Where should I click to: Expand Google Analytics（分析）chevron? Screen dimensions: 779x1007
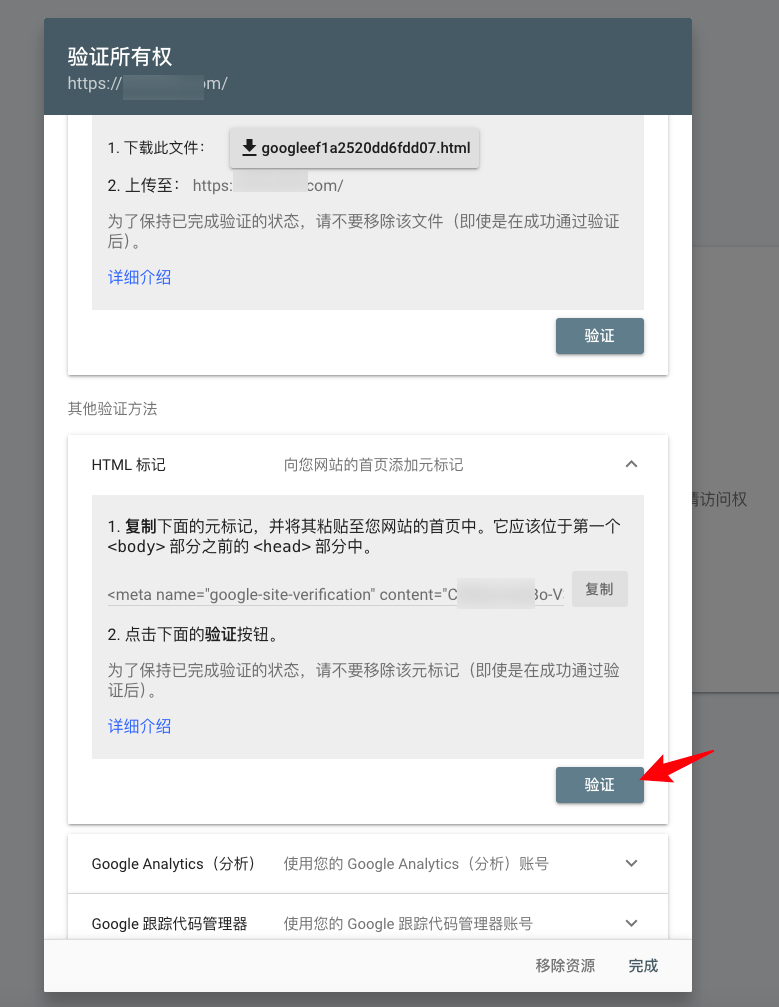[x=631, y=863]
